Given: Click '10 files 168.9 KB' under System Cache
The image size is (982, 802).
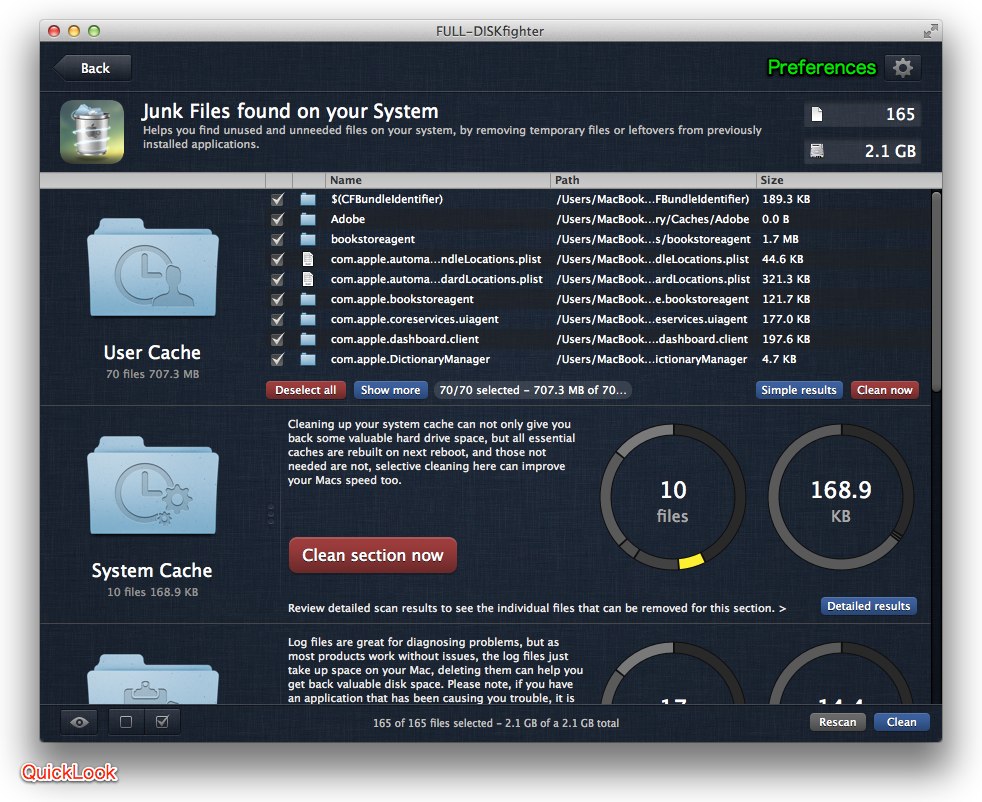Looking at the screenshot, I should 153,592.
